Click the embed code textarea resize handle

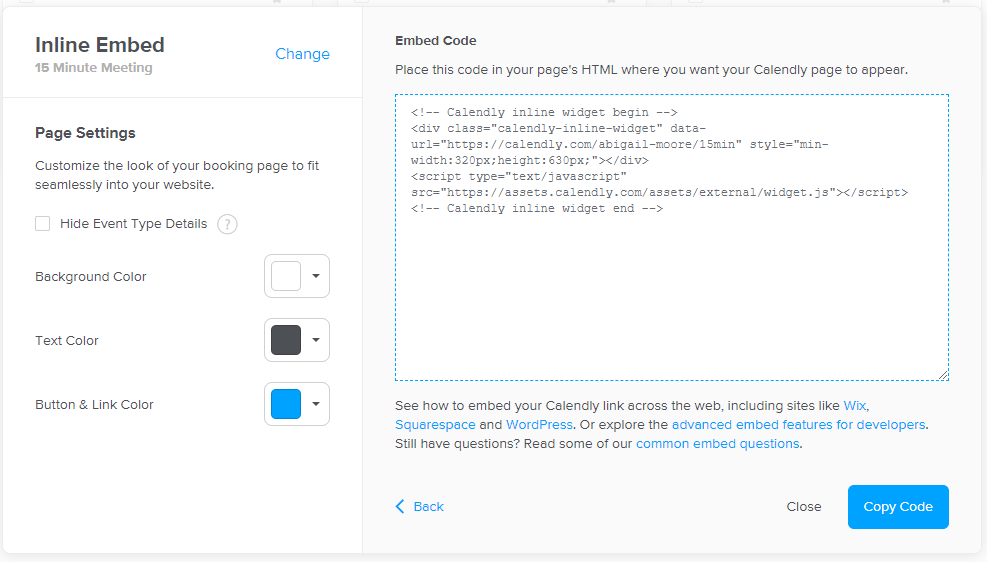943,375
